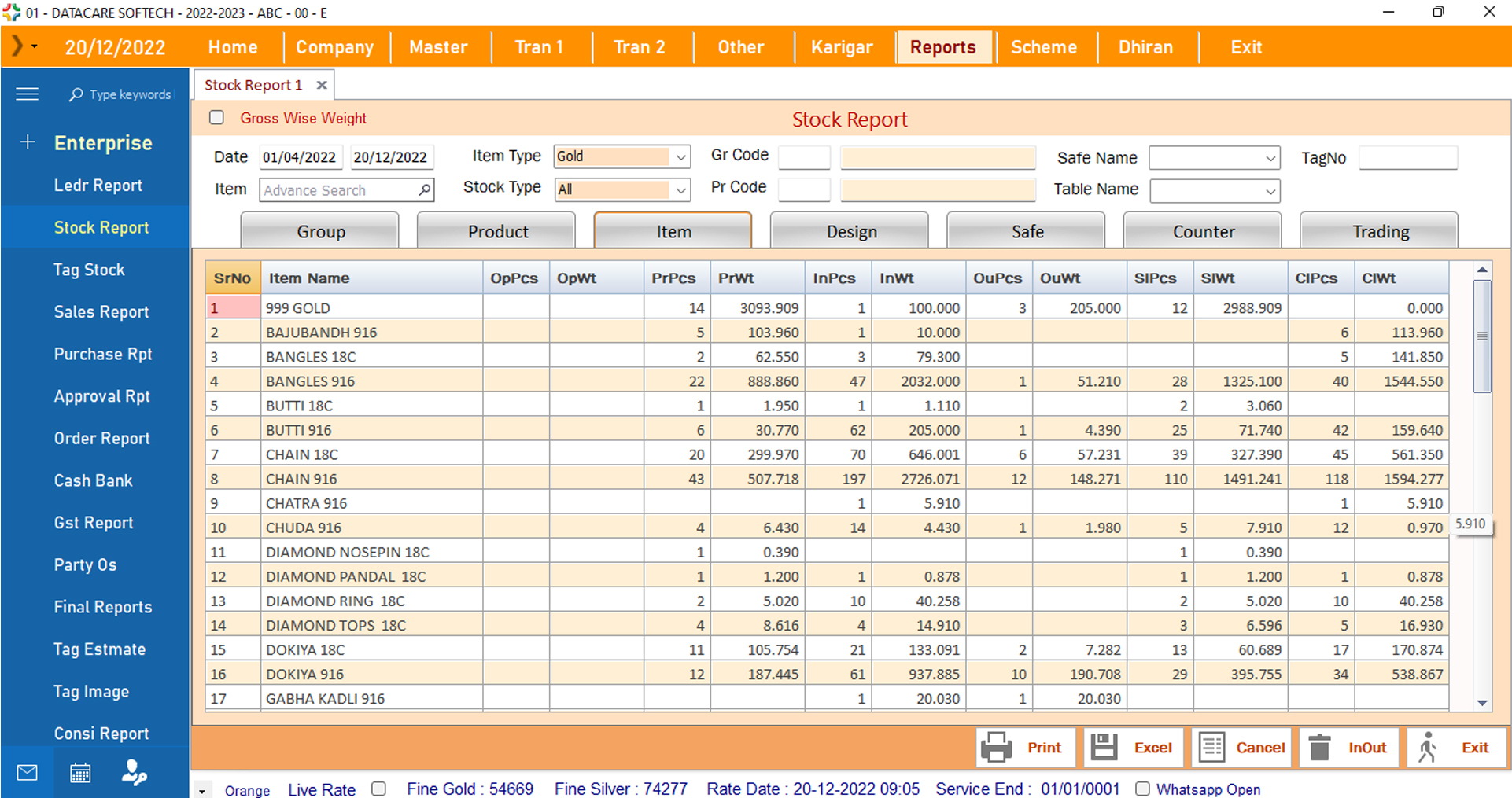1512x798 pixels.
Task: Click the walking person icon next to Exit
Action: pyautogui.click(x=1428, y=748)
